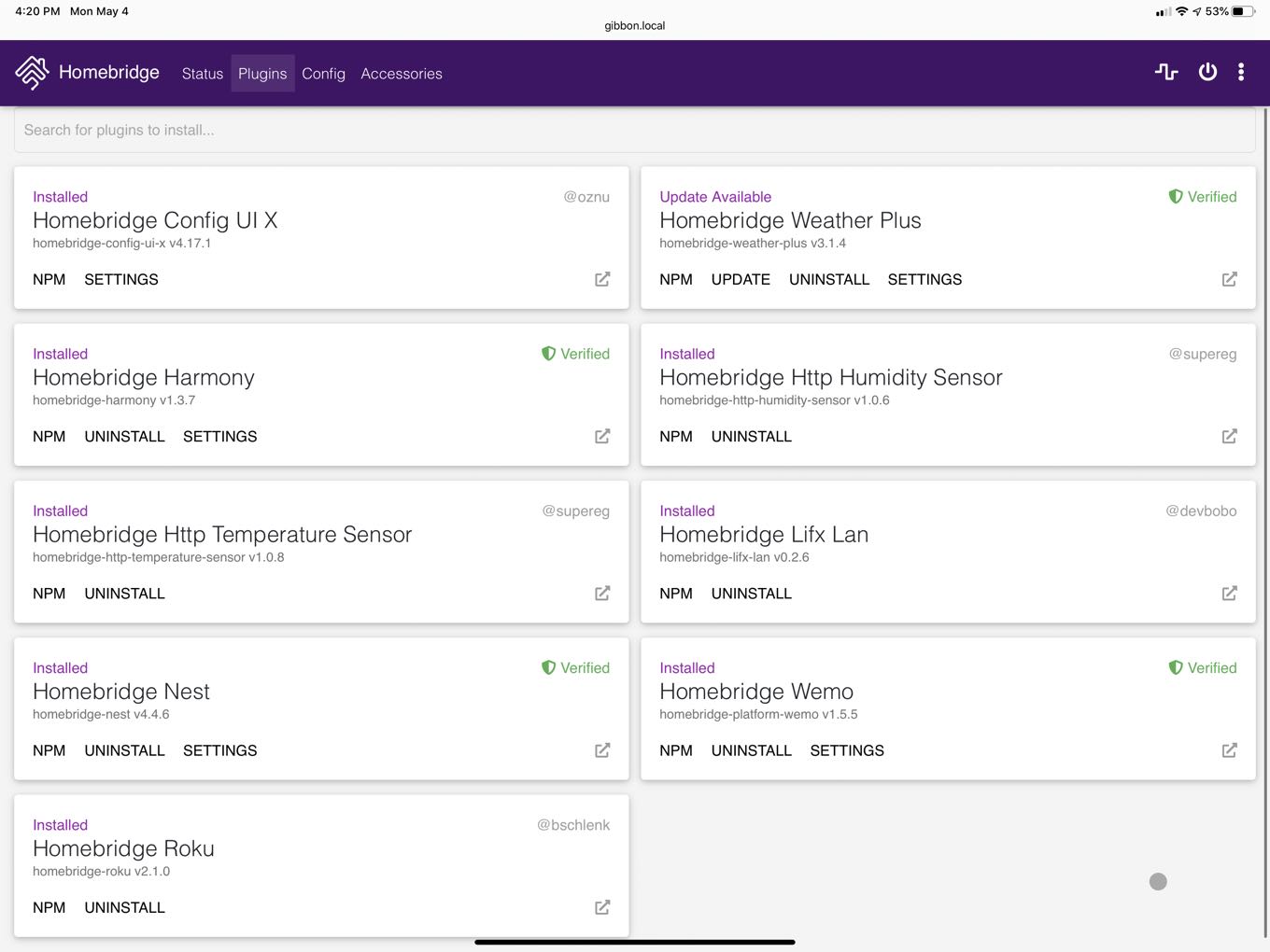Open the Config tab
The width and height of the screenshot is (1270, 952).
[323, 74]
